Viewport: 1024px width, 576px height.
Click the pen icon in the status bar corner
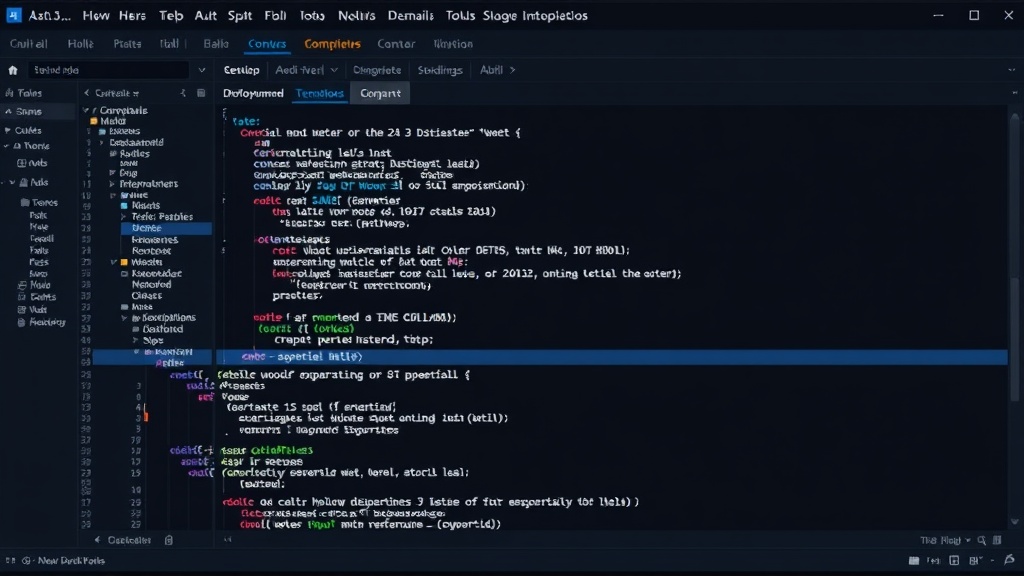click(1009, 560)
